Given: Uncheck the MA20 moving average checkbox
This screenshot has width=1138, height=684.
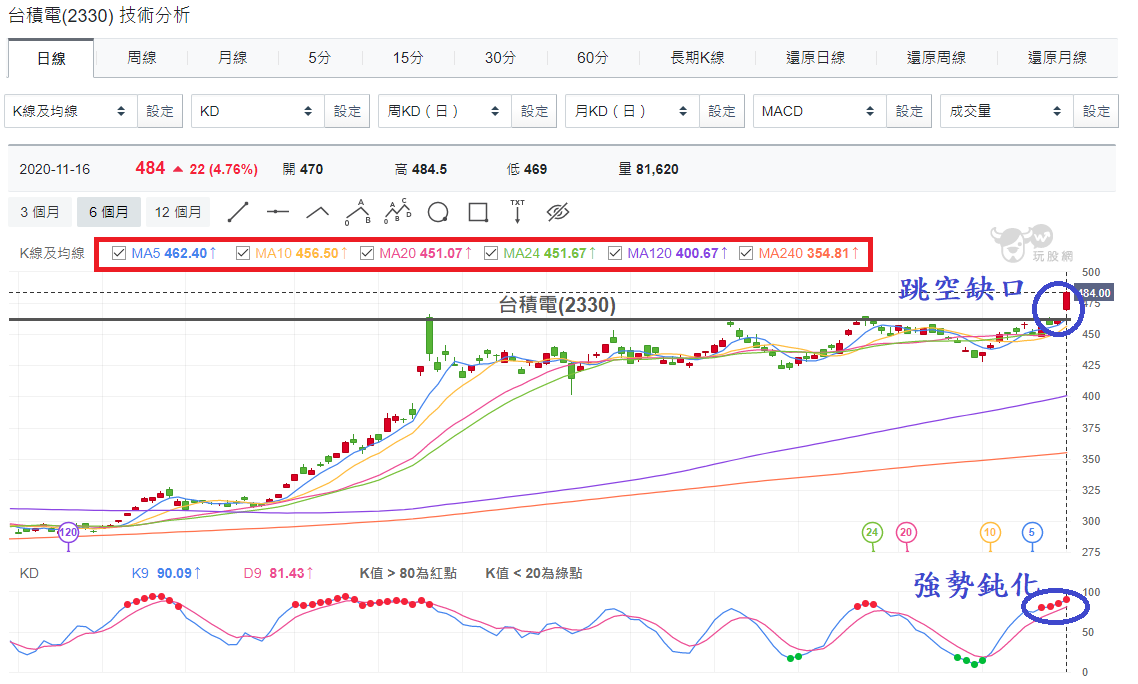Looking at the screenshot, I should [367, 253].
